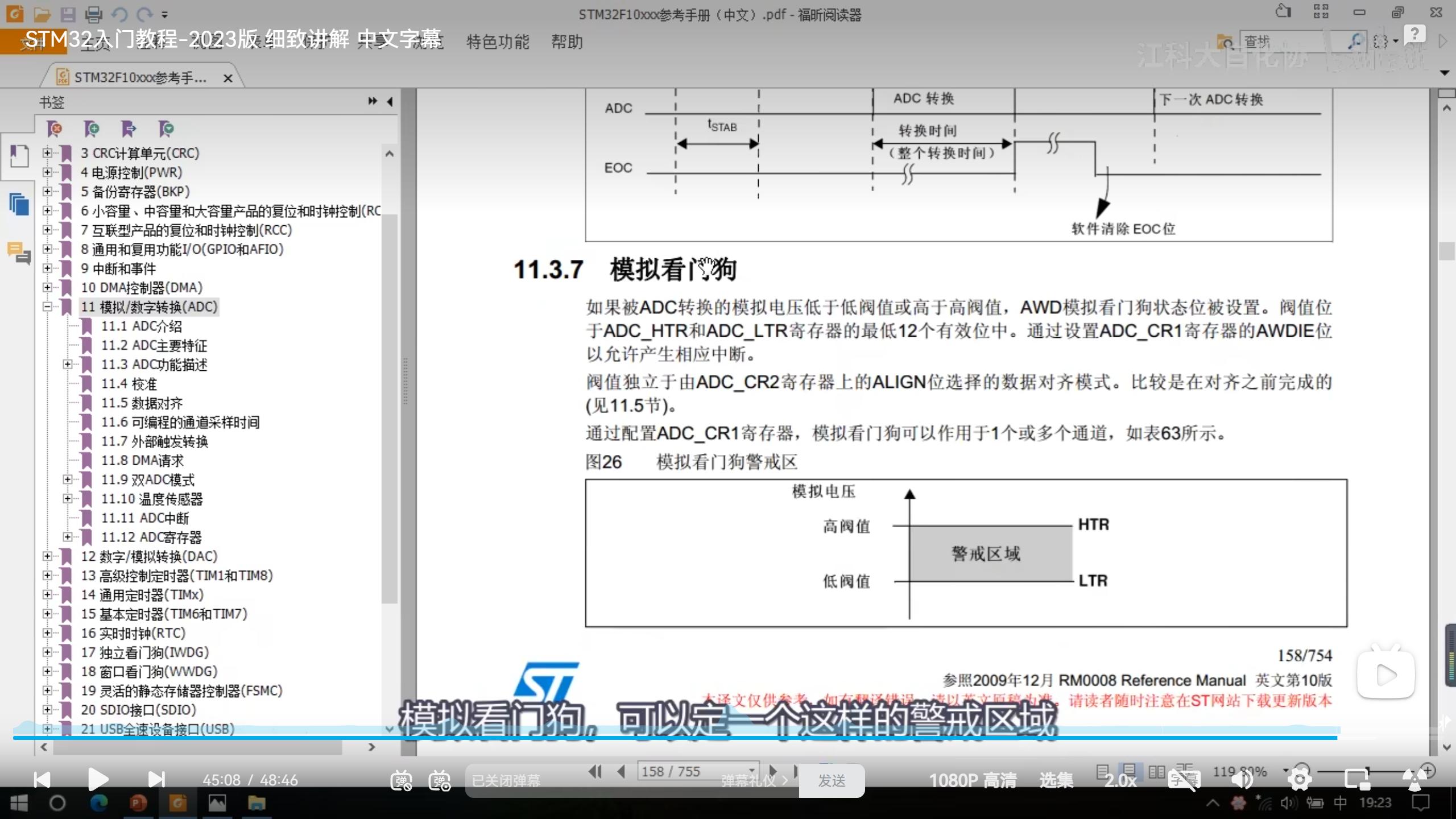
Task: Click the save icon in the quick toolbar
Action: (x=68, y=14)
